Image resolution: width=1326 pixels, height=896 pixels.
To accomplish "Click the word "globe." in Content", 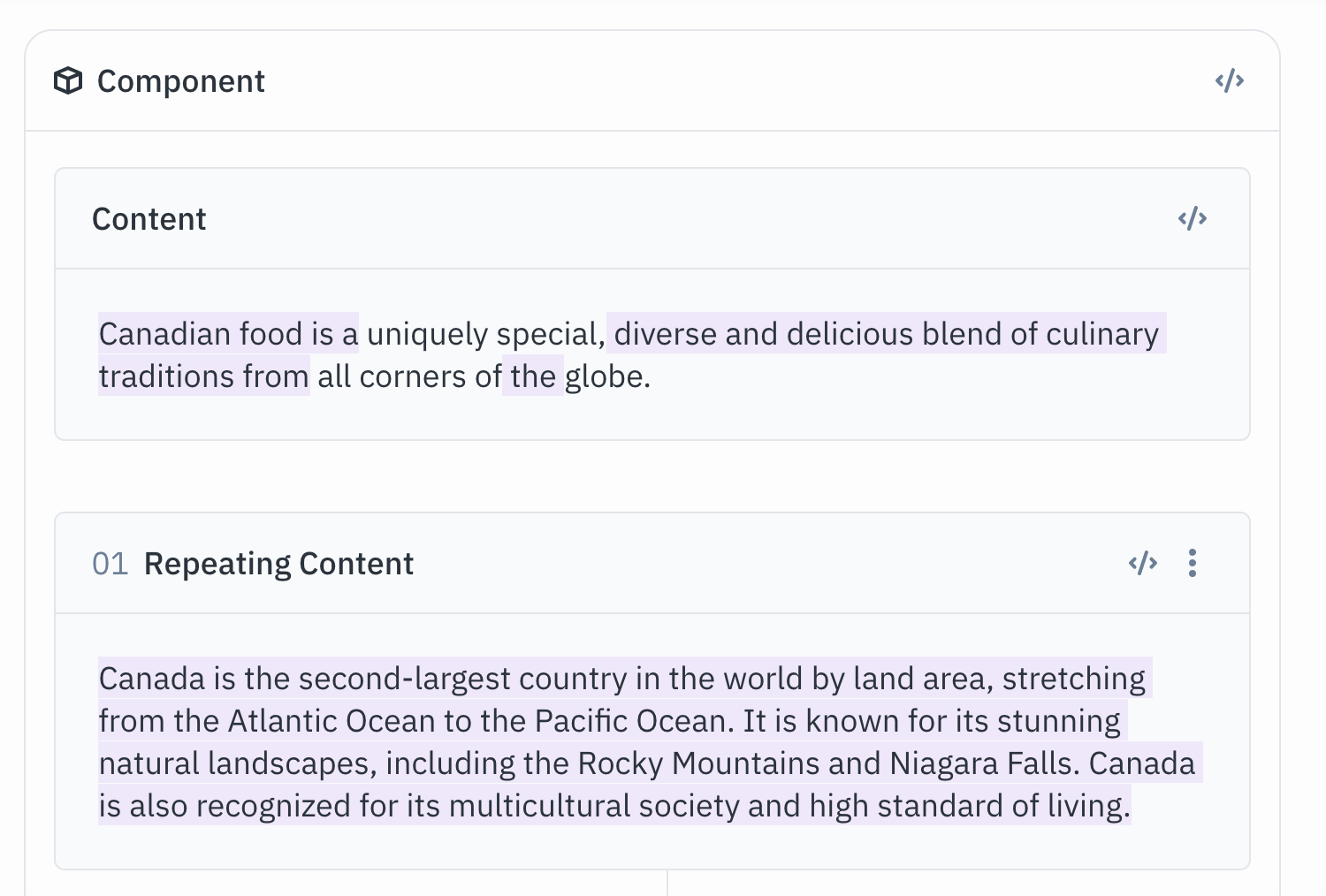I will 607,376.
